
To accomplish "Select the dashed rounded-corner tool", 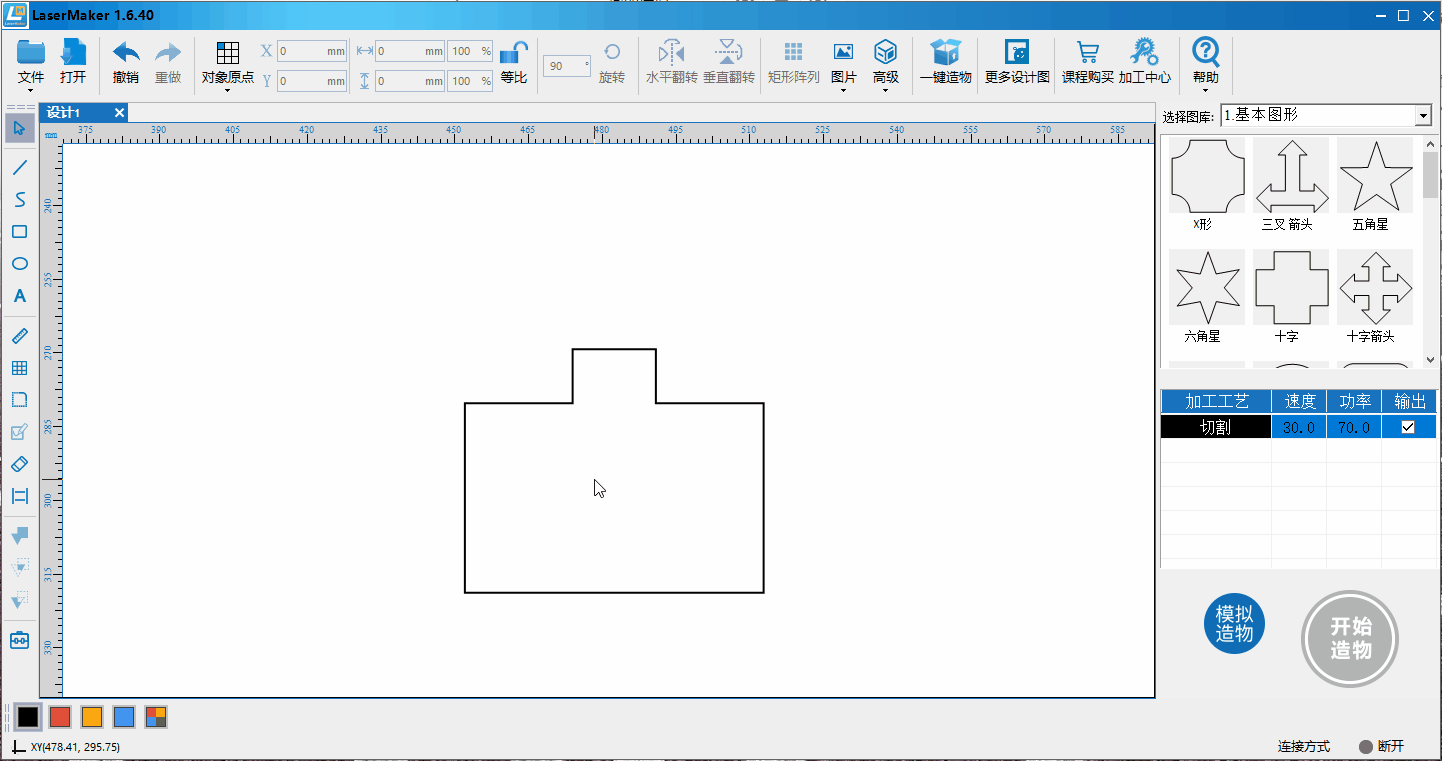I will 20,400.
